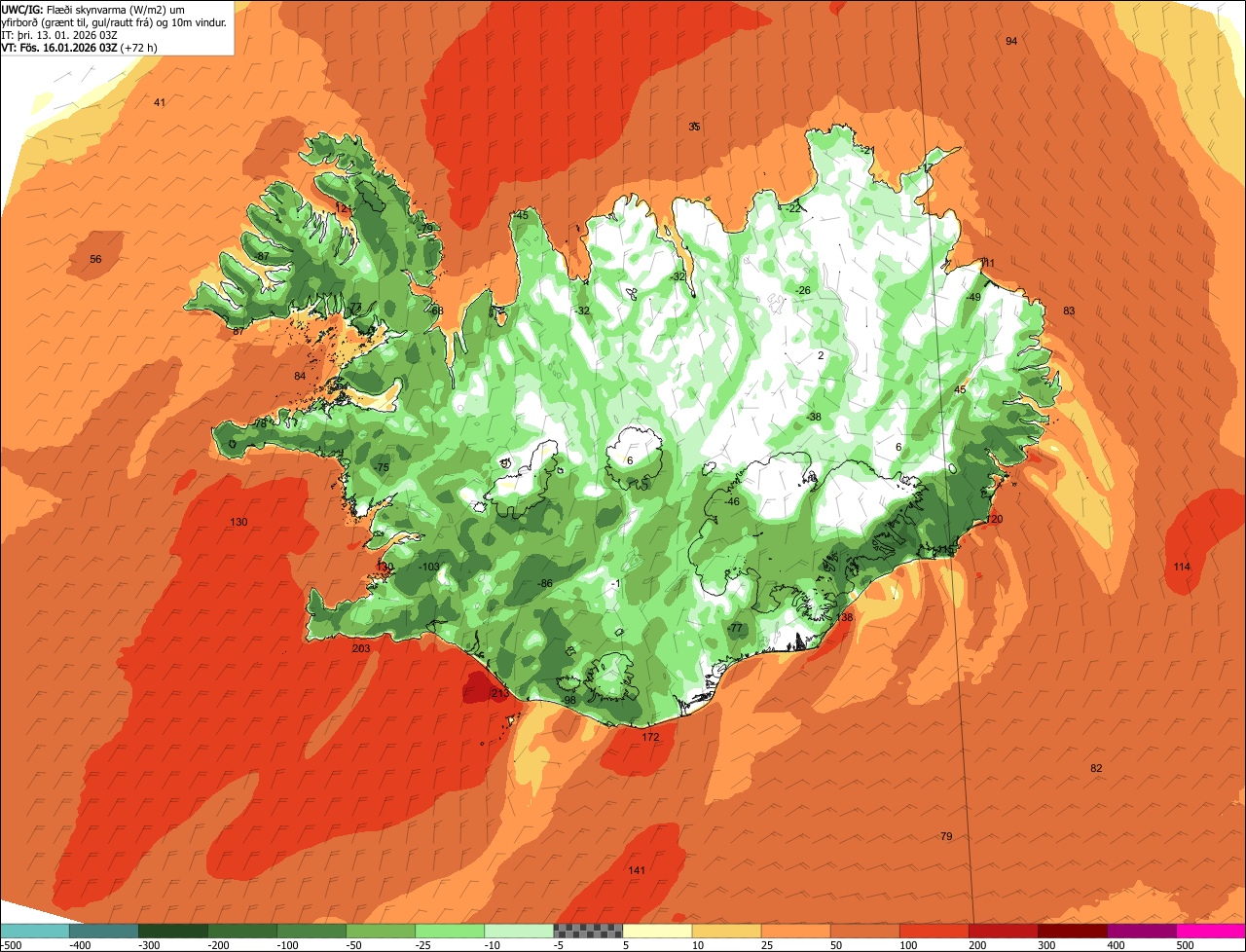Select the pale yellow 5 to 10 swatch
The image size is (1246, 952).
[657, 931]
